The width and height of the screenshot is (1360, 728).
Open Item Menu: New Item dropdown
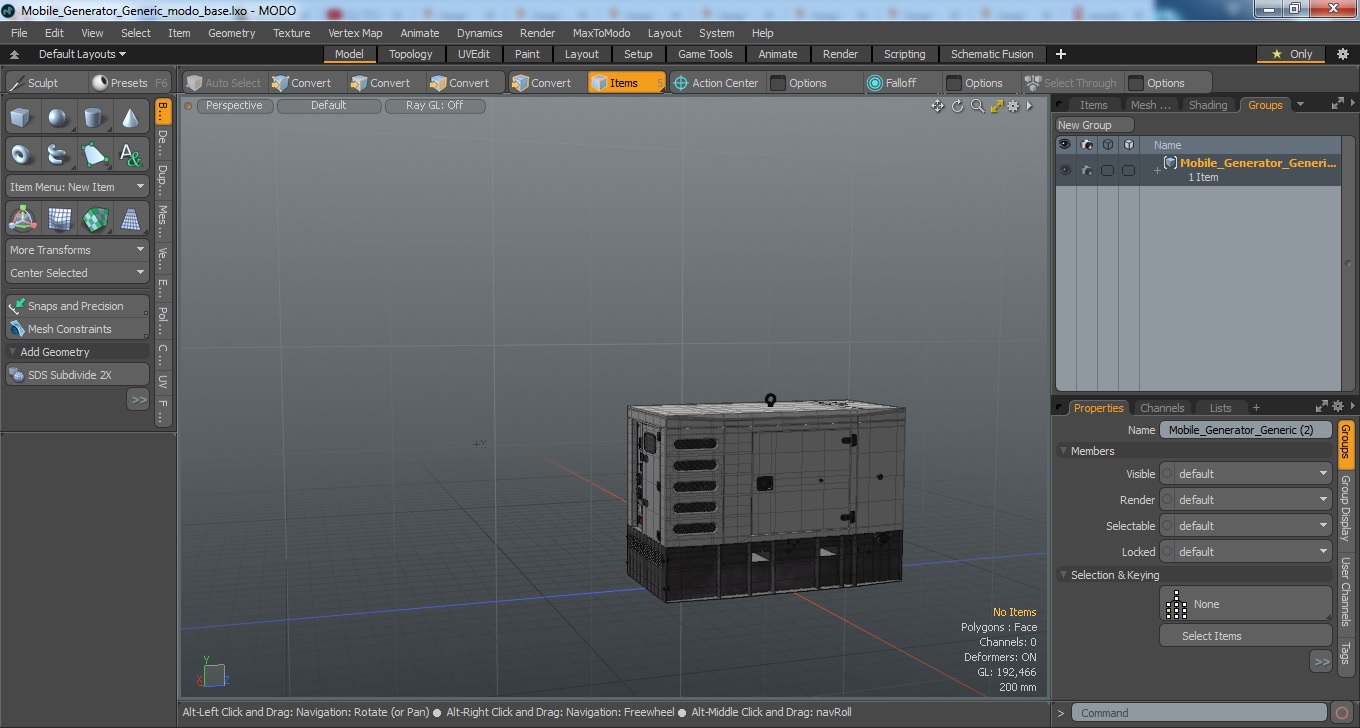click(x=77, y=187)
